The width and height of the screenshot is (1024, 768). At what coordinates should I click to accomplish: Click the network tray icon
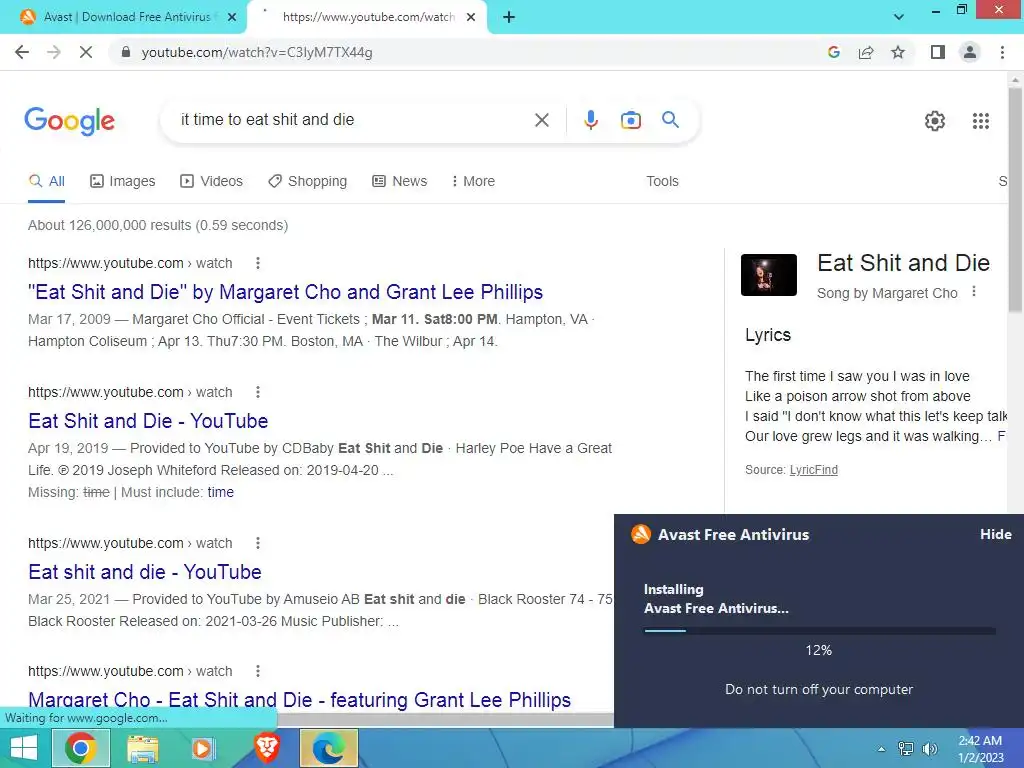pyautogui.click(x=906, y=748)
